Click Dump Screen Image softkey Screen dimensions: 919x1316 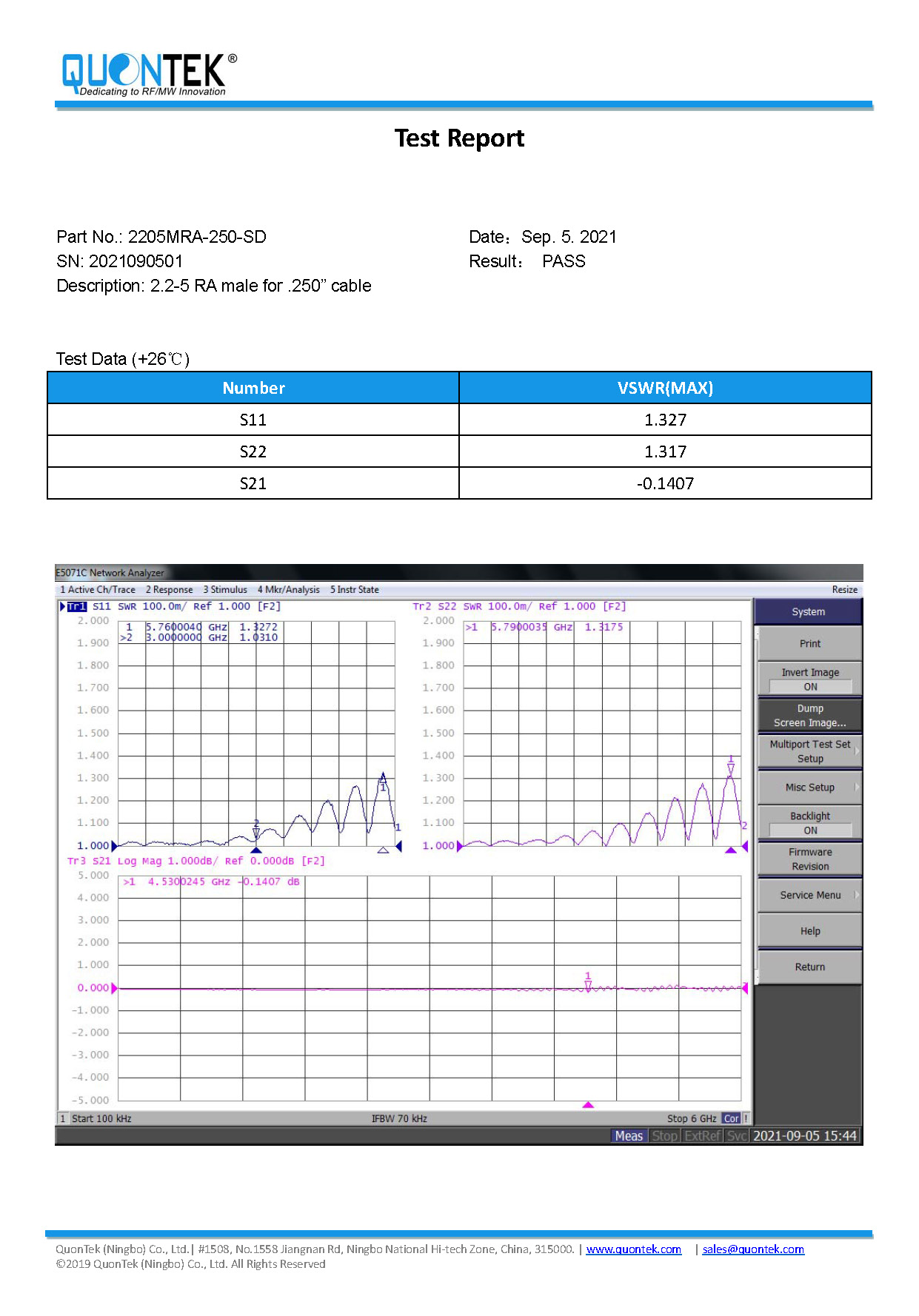click(x=809, y=716)
